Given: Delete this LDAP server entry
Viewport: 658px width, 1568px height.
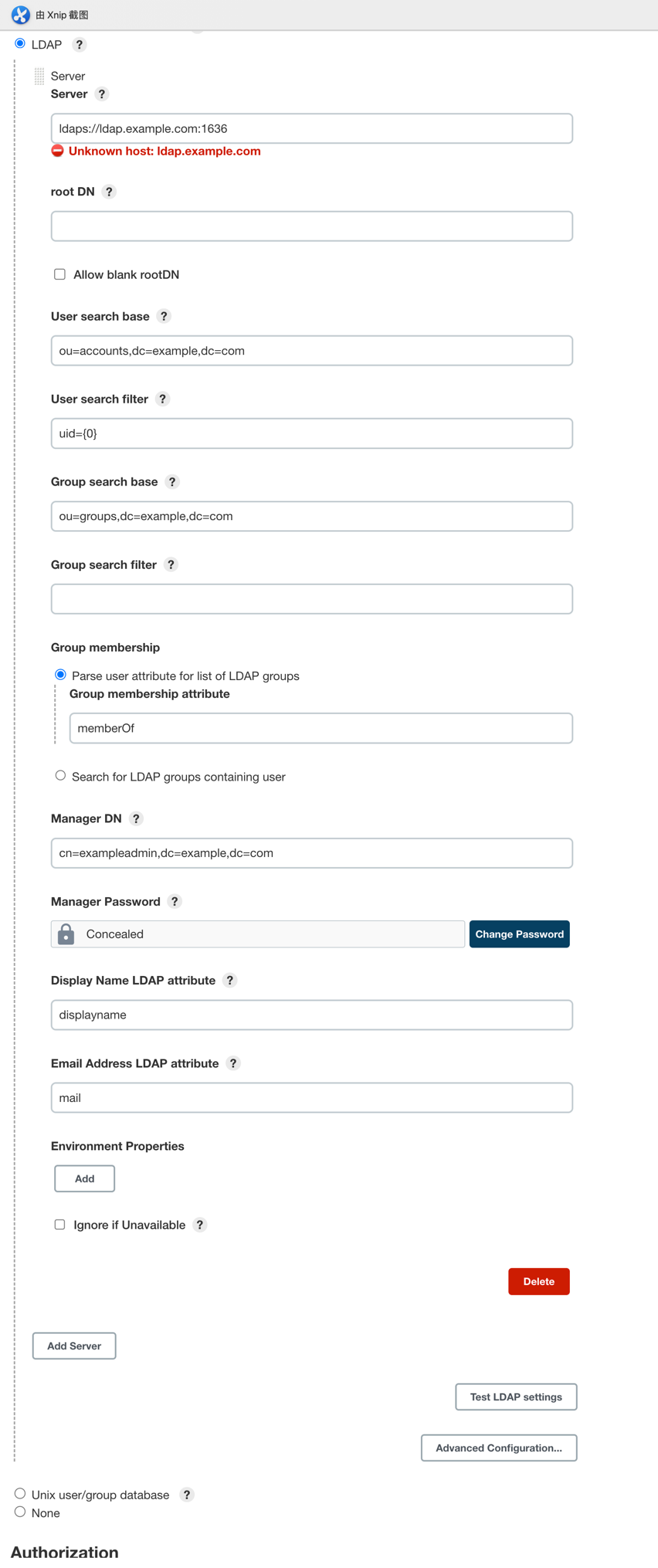Looking at the screenshot, I should point(538,1281).
